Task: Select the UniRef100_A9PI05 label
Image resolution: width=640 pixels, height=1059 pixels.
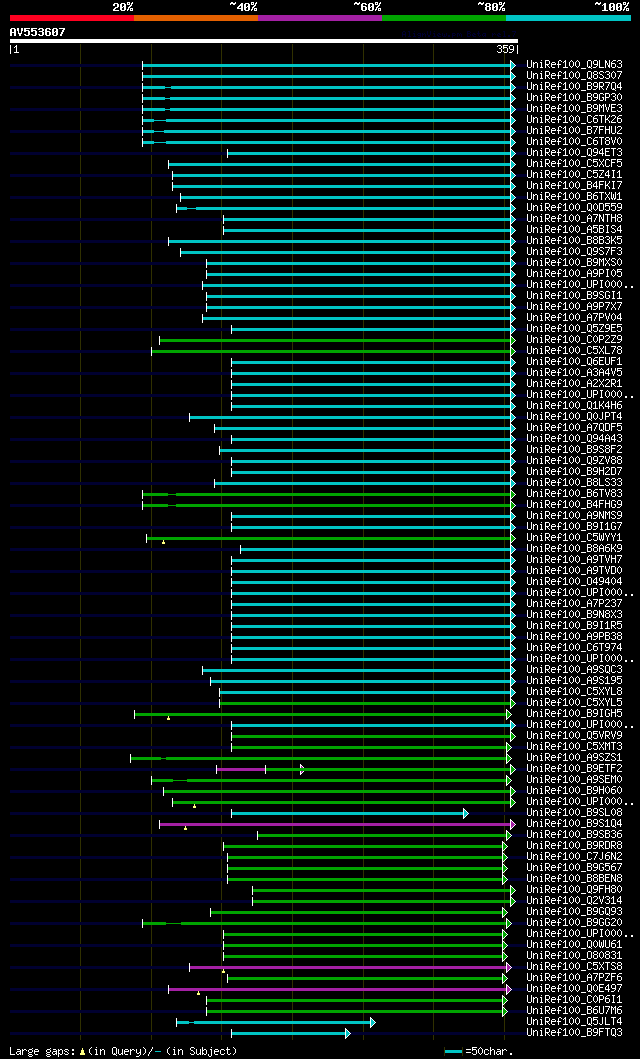Action: [575, 274]
